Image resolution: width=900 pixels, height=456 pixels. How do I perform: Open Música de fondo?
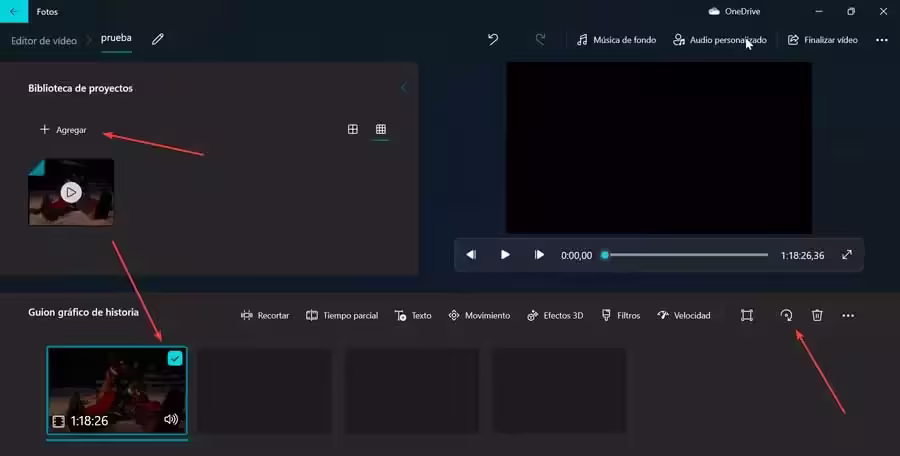tap(616, 40)
